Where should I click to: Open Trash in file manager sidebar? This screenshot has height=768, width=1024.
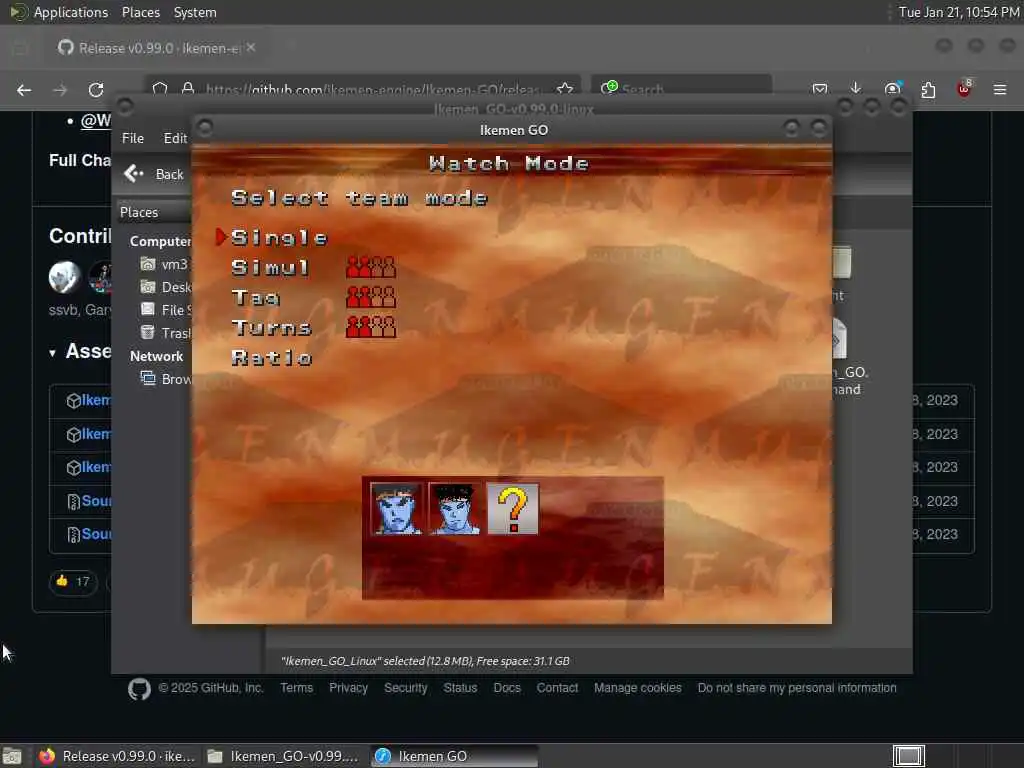click(165, 333)
